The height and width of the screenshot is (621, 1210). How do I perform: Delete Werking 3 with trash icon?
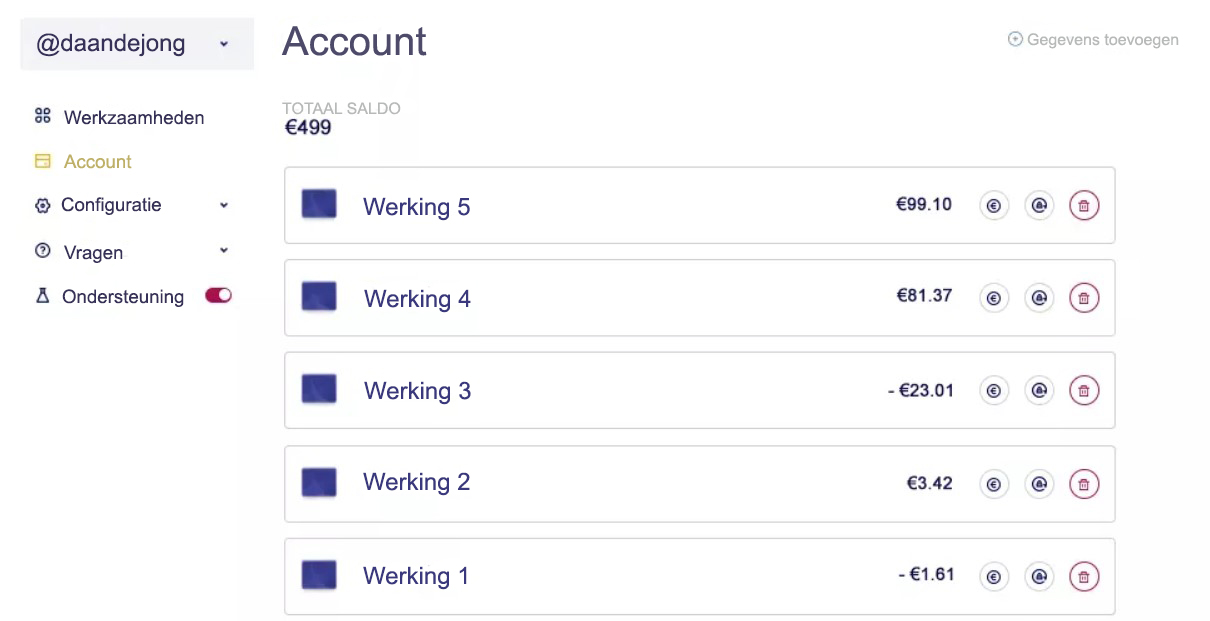click(x=1084, y=391)
